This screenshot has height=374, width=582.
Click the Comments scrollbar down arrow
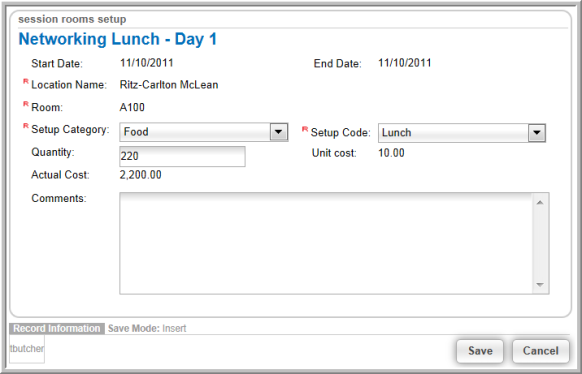click(x=540, y=285)
